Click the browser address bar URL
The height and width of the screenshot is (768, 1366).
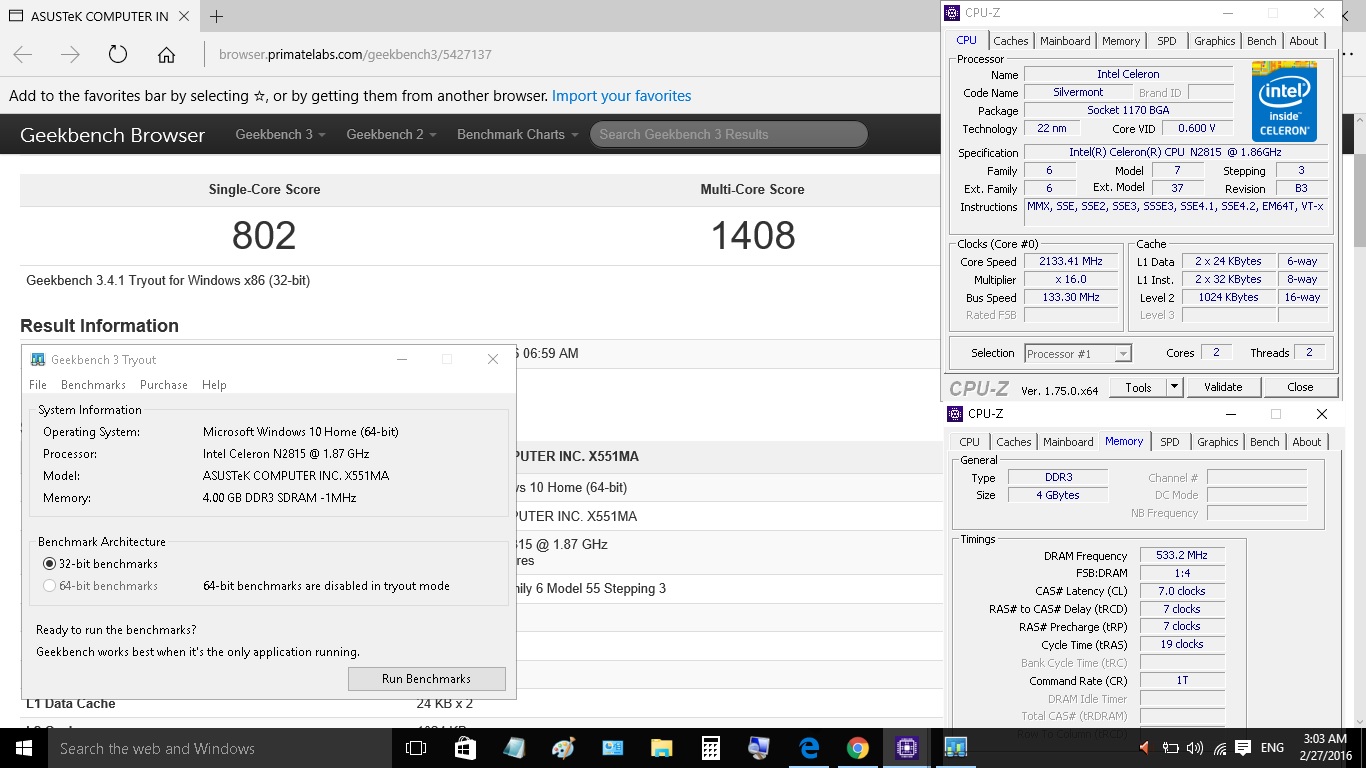tap(355, 55)
